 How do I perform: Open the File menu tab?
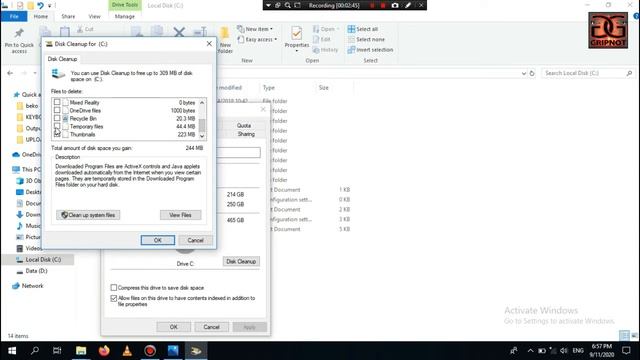14,16
